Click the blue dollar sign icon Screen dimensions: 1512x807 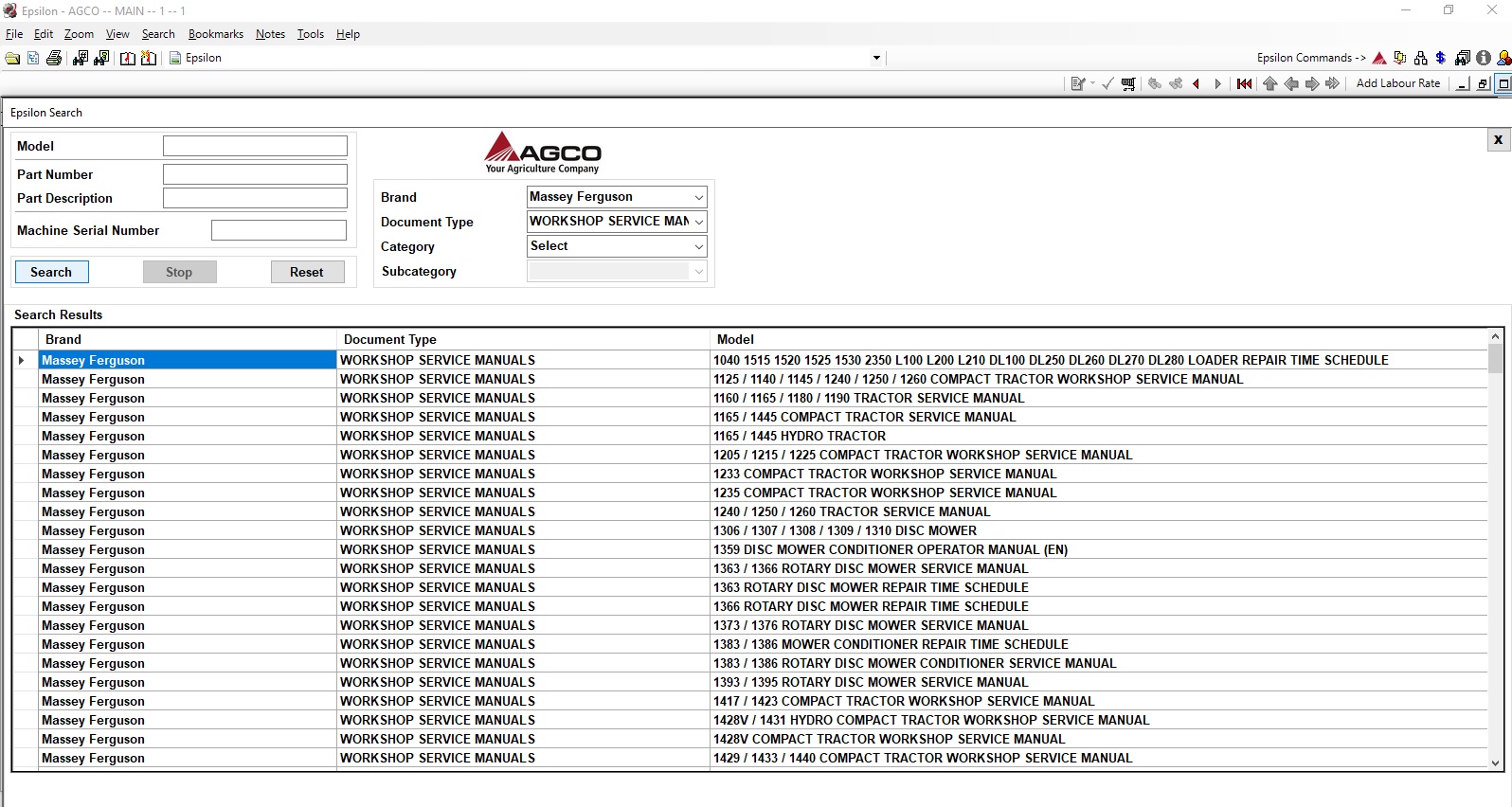click(x=1440, y=58)
